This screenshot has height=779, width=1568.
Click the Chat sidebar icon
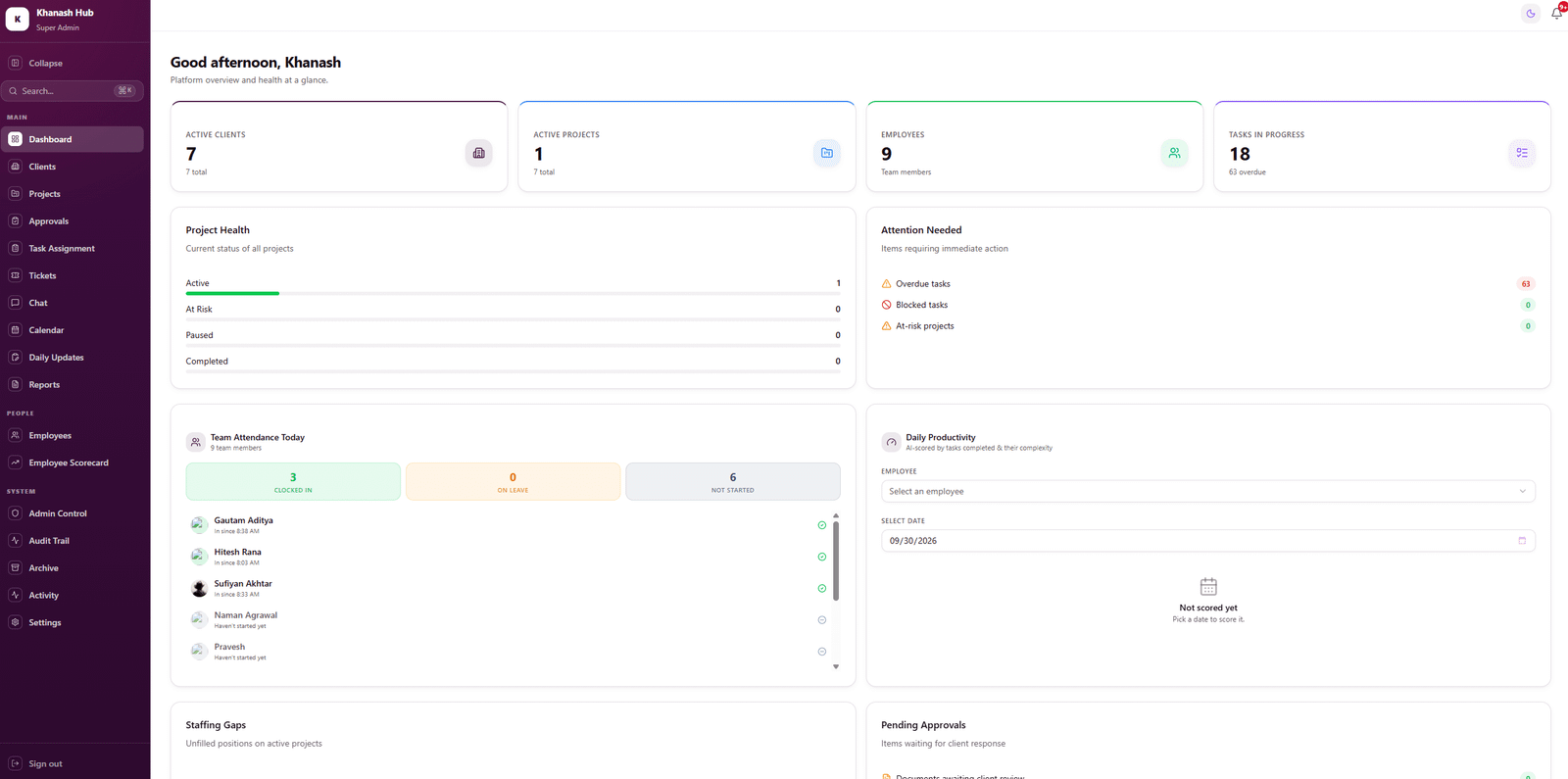[x=15, y=303]
